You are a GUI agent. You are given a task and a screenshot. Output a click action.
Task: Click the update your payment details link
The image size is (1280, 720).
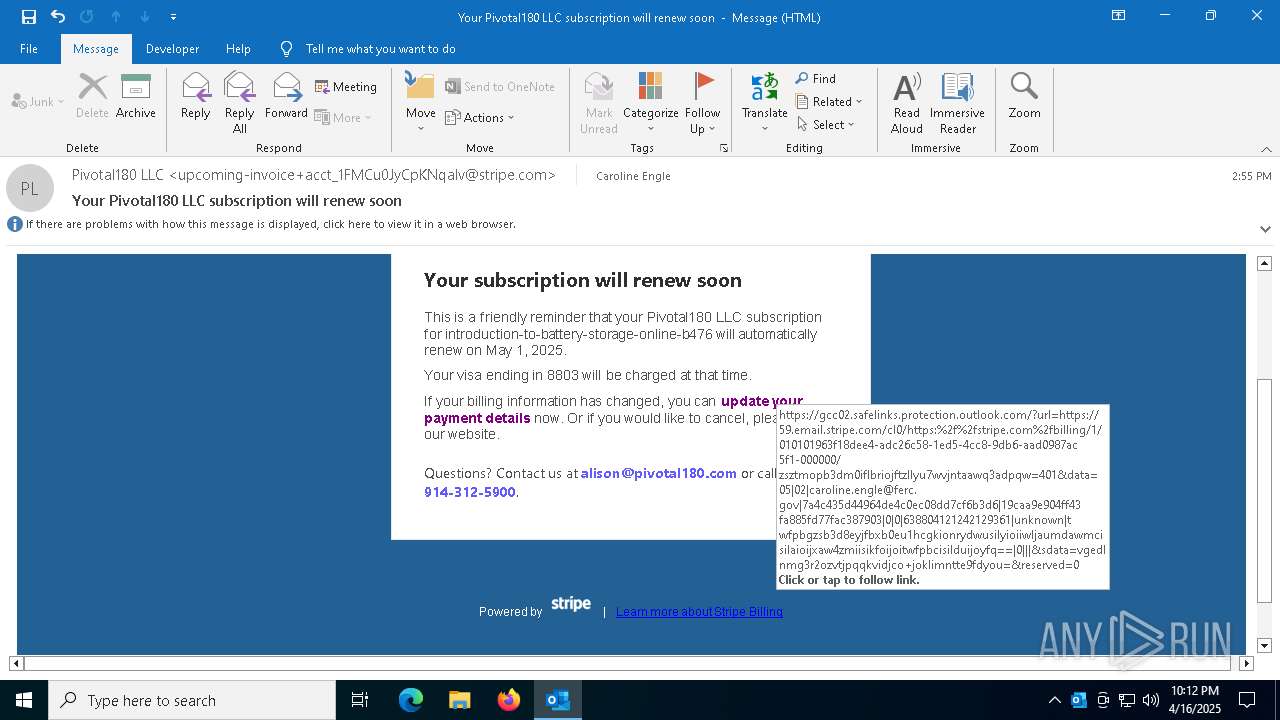pos(613,409)
